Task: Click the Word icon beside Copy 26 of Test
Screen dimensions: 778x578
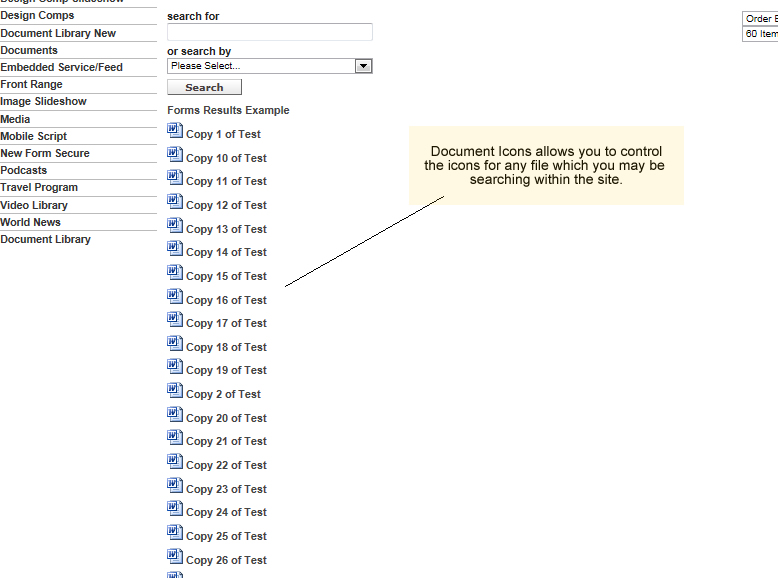Action: [175, 556]
